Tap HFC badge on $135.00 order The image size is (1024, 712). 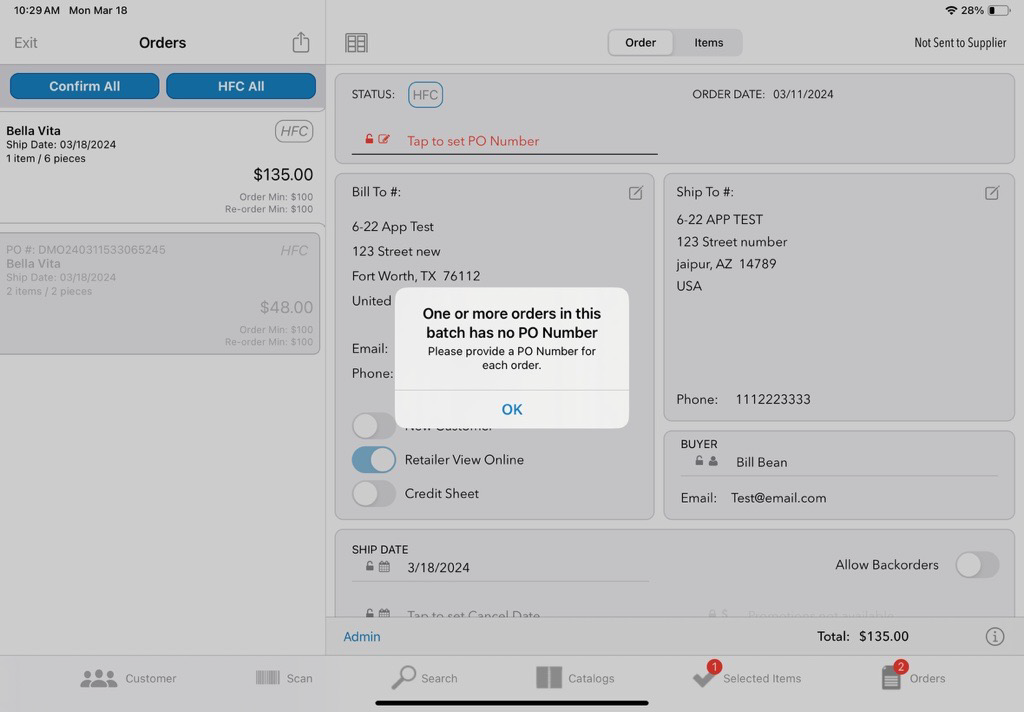pyautogui.click(x=294, y=131)
